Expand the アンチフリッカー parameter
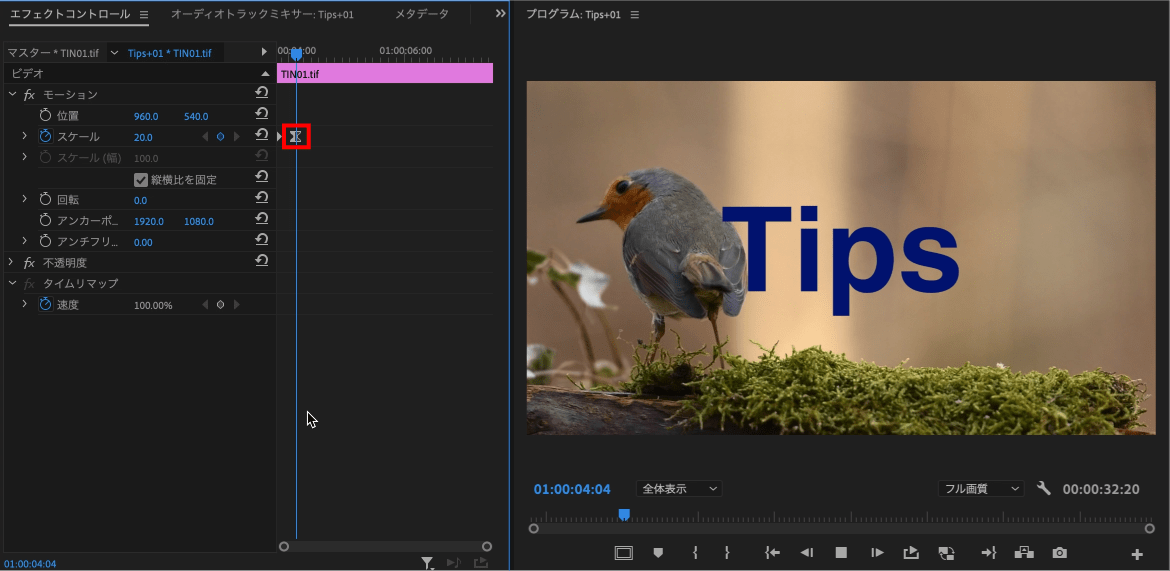1170x571 pixels. tap(25, 240)
